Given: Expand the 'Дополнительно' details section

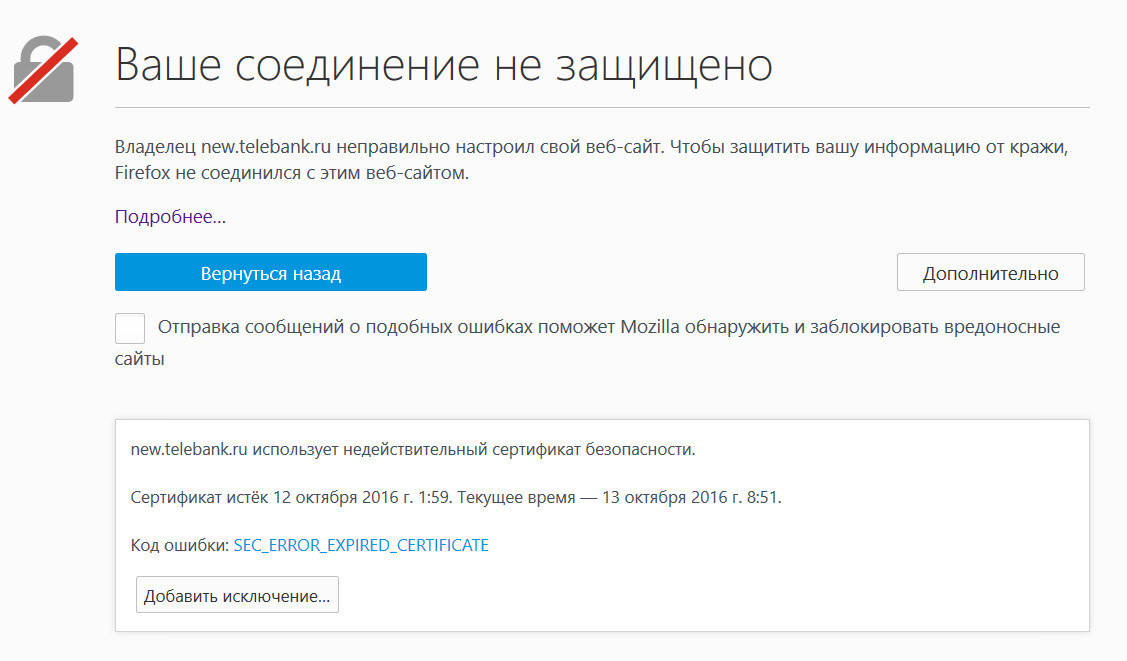Looking at the screenshot, I should pyautogui.click(x=990, y=273).
